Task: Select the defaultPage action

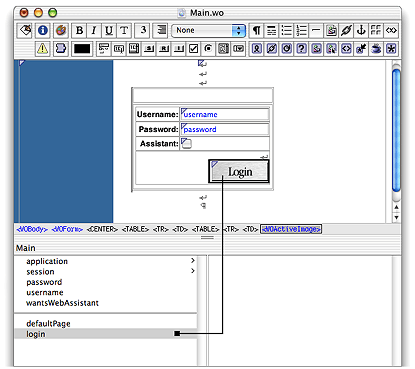Action: point(48,323)
